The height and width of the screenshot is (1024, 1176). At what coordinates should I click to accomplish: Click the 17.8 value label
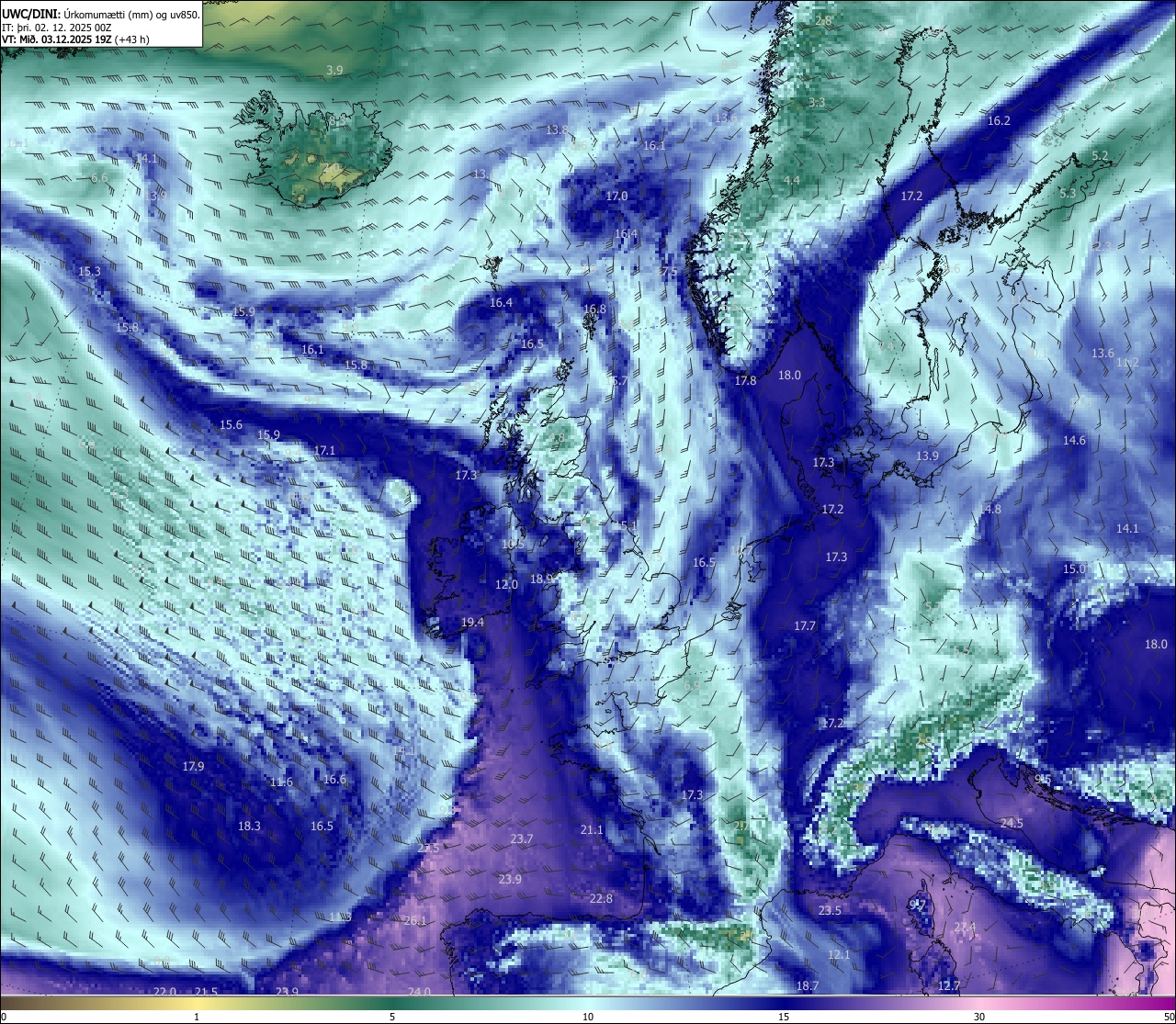pyautogui.click(x=745, y=380)
